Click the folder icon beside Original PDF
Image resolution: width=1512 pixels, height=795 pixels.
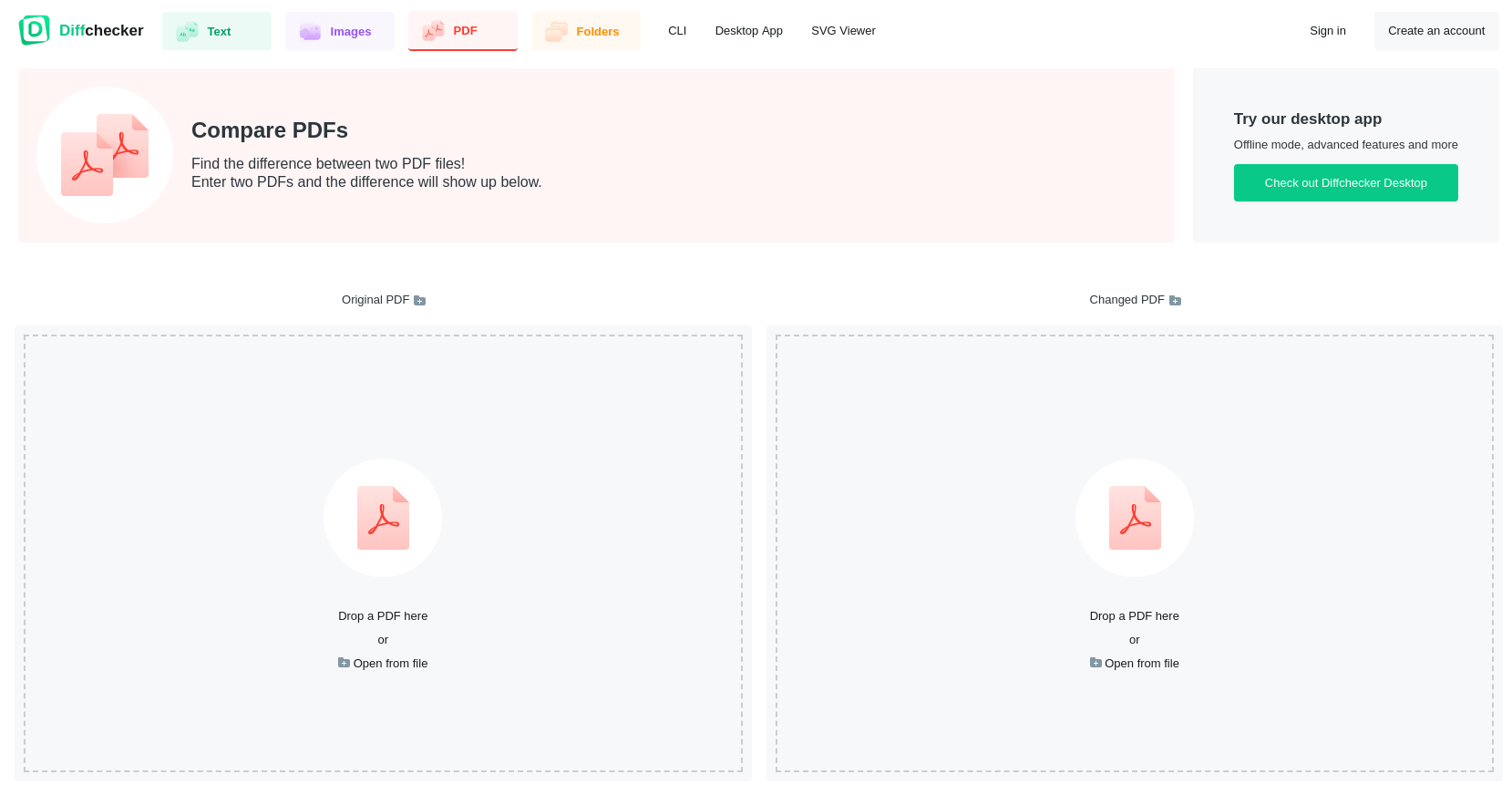(420, 300)
